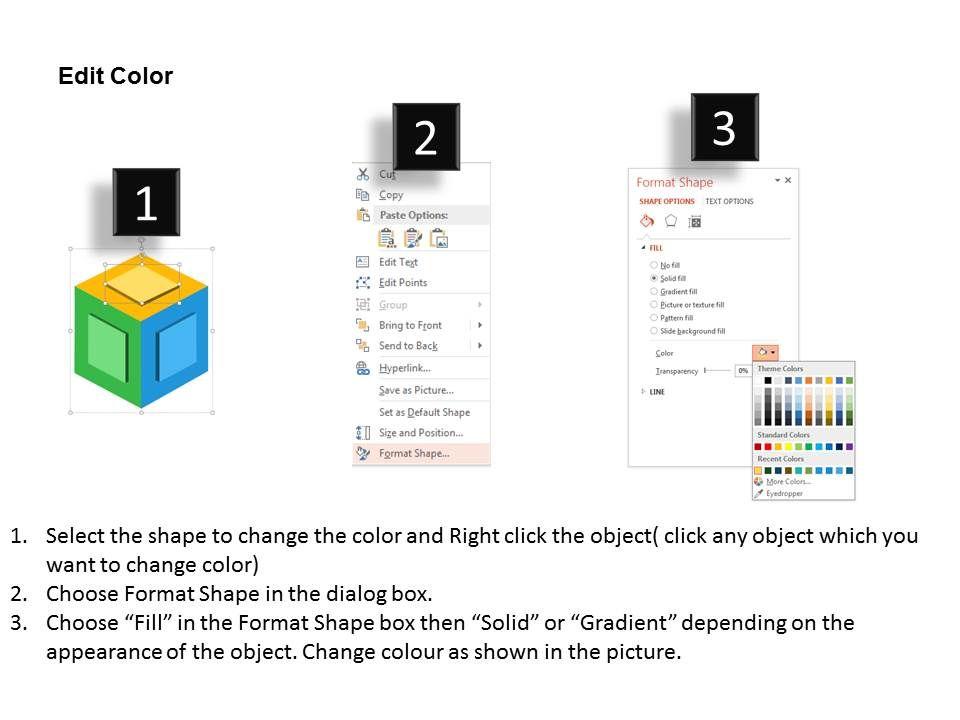Expand the Bring to Front submenu arrow
The image size is (960, 720).
pos(480,325)
